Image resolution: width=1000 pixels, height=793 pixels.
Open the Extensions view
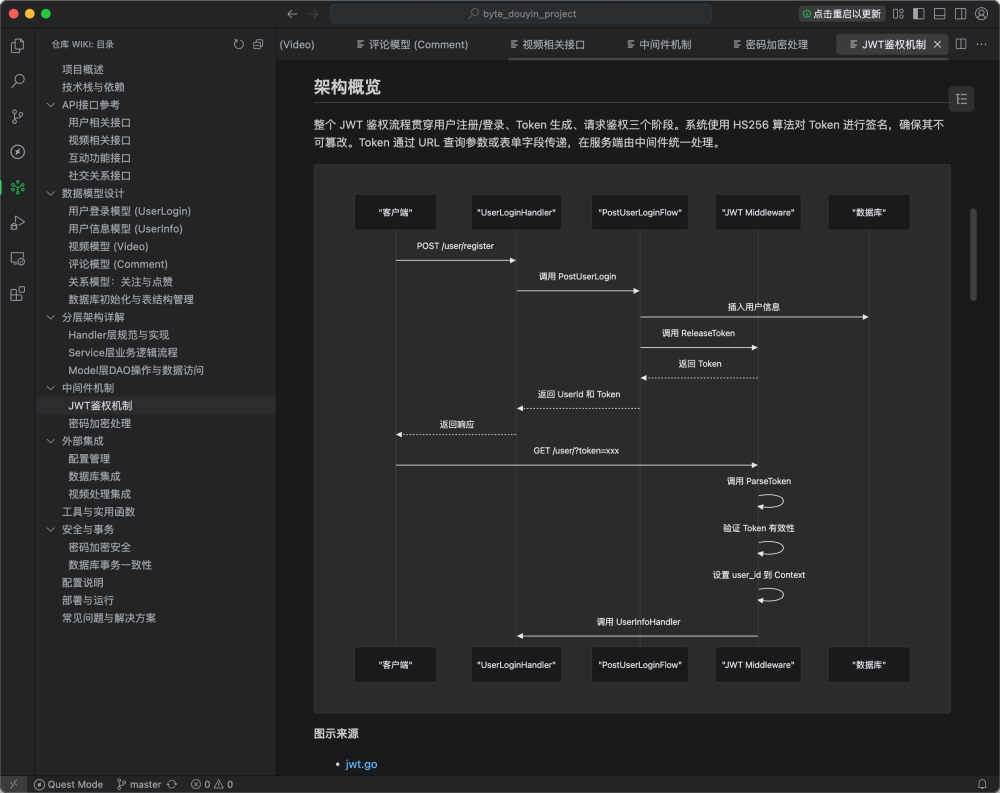pos(16,292)
